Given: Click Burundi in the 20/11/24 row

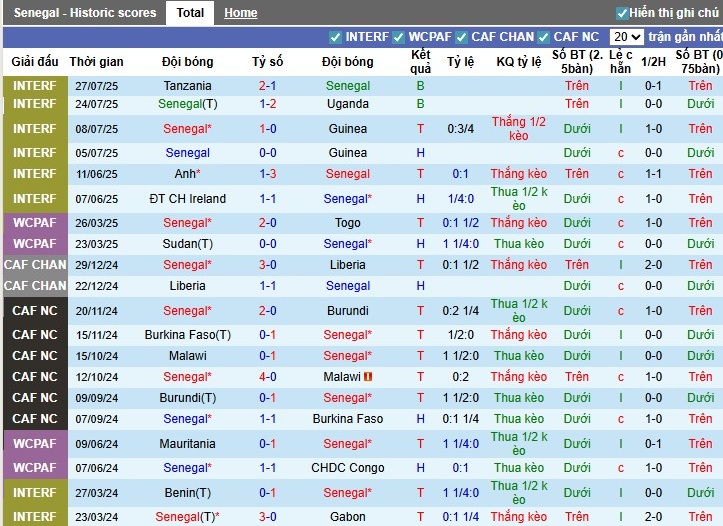Looking at the screenshot, I should 348,311.
